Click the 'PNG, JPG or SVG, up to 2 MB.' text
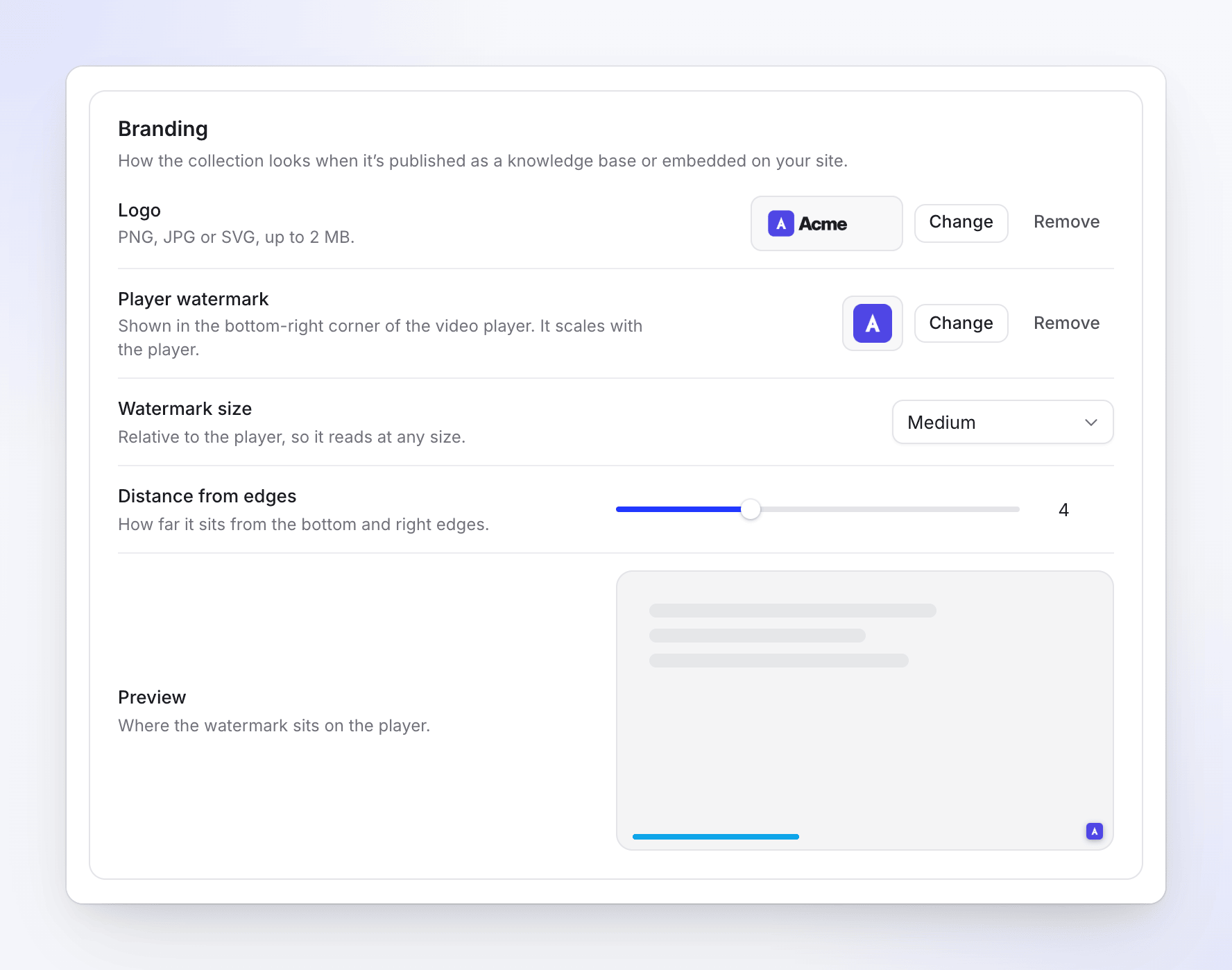The height and width of the screenshot is (970, 1232). pyautogui.click(x=237, y=237)
